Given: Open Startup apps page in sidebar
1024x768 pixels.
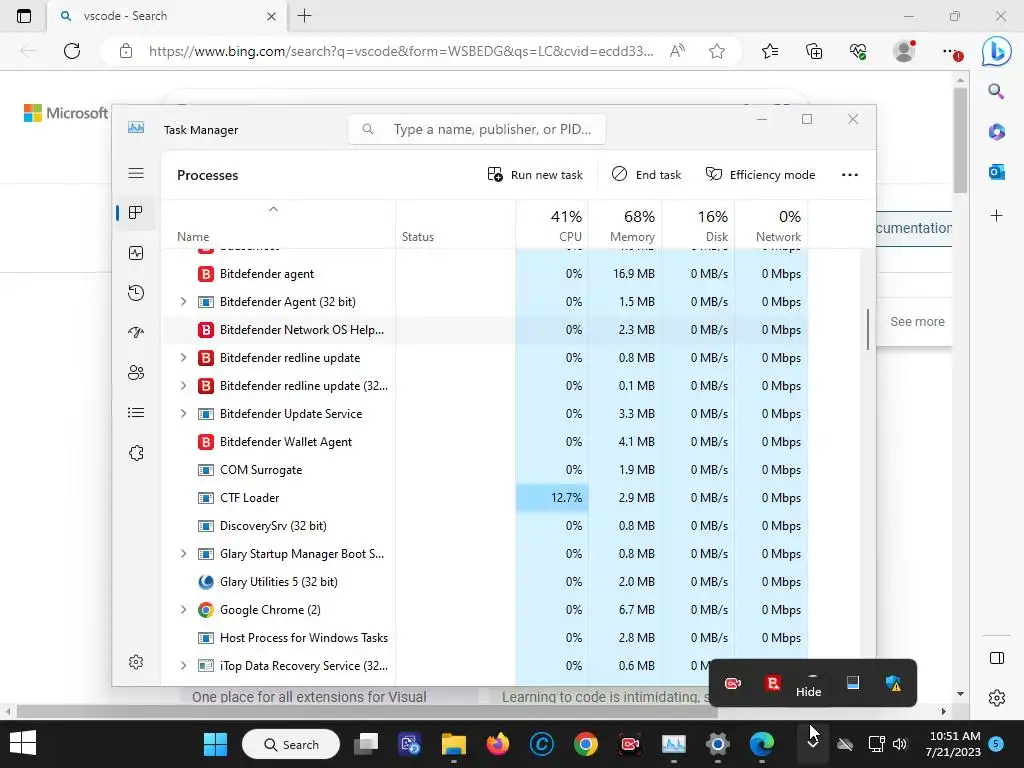Looking at the screenshot, I should pos(136,332).
